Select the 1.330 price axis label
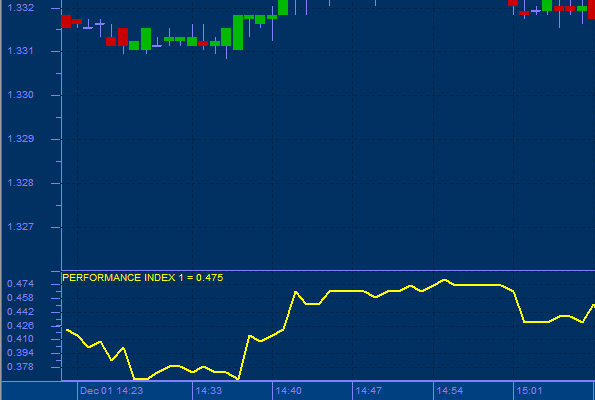This screenshot has width=595, height=400. pos(20,94)
